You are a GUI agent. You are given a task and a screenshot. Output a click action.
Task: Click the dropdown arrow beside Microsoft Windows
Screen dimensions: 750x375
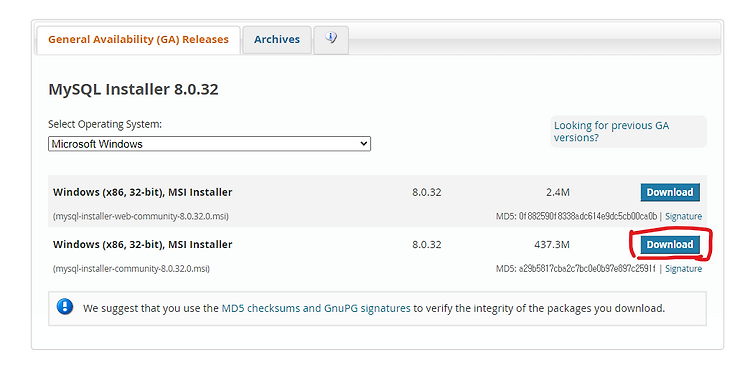tap(364, 143)
